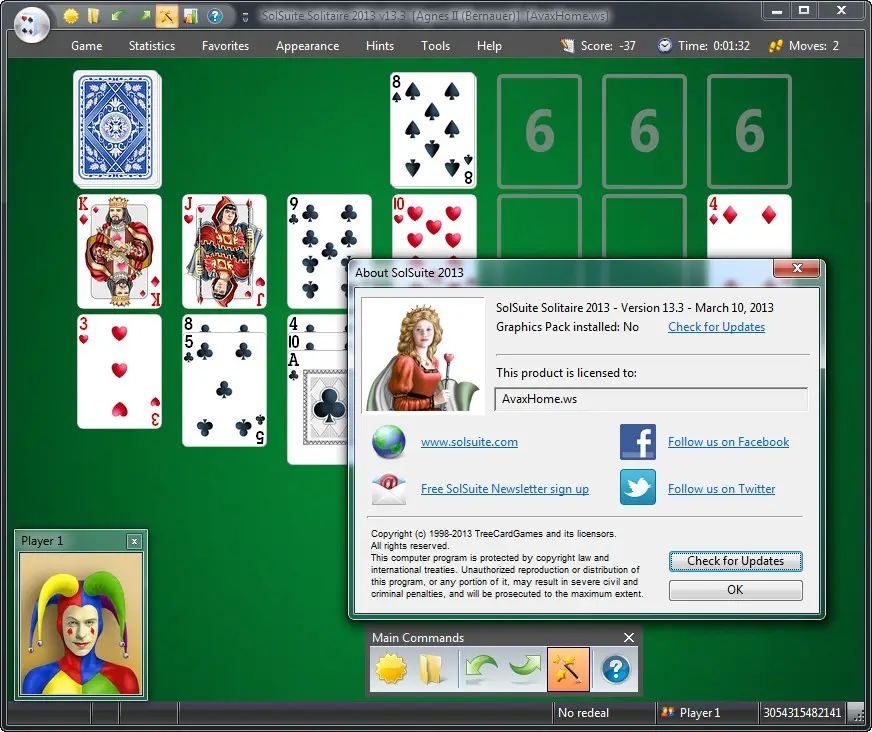Open the Appearance menu
The height and width of the screenshot is (732, 872).
coord(307,46)
